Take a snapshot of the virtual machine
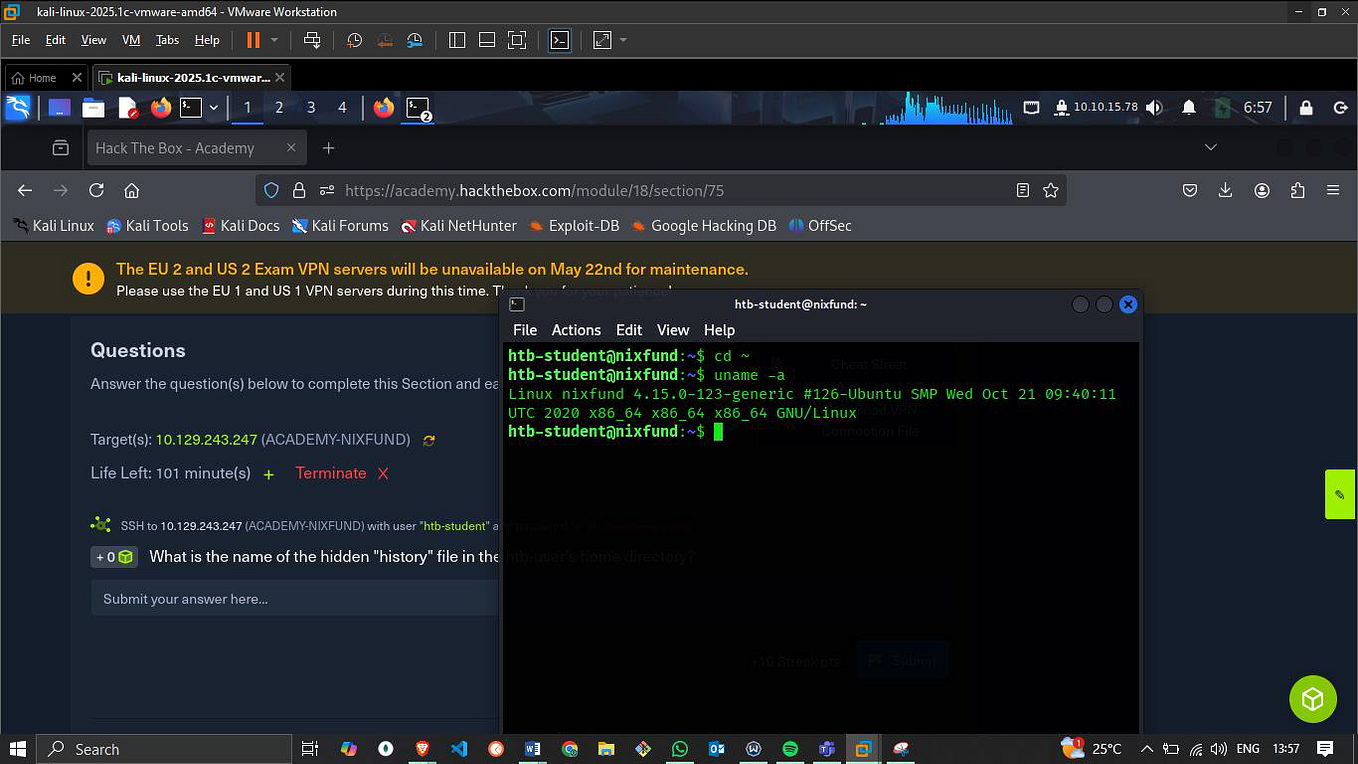Screen dimensions: 1358x764 [x=353, y=40]
